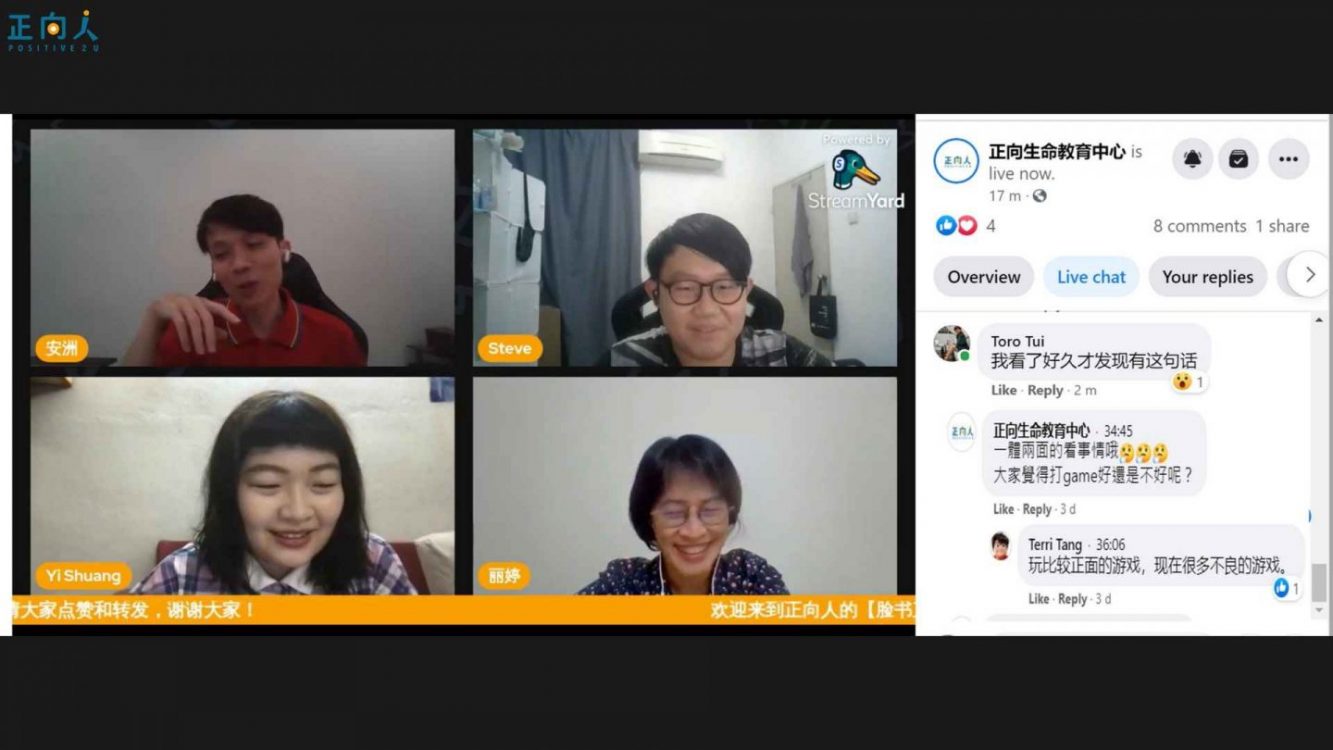This screenshot has width=1333, height=750.
Task: Like Toro Tui's comment
Action: coord(1004,390)
